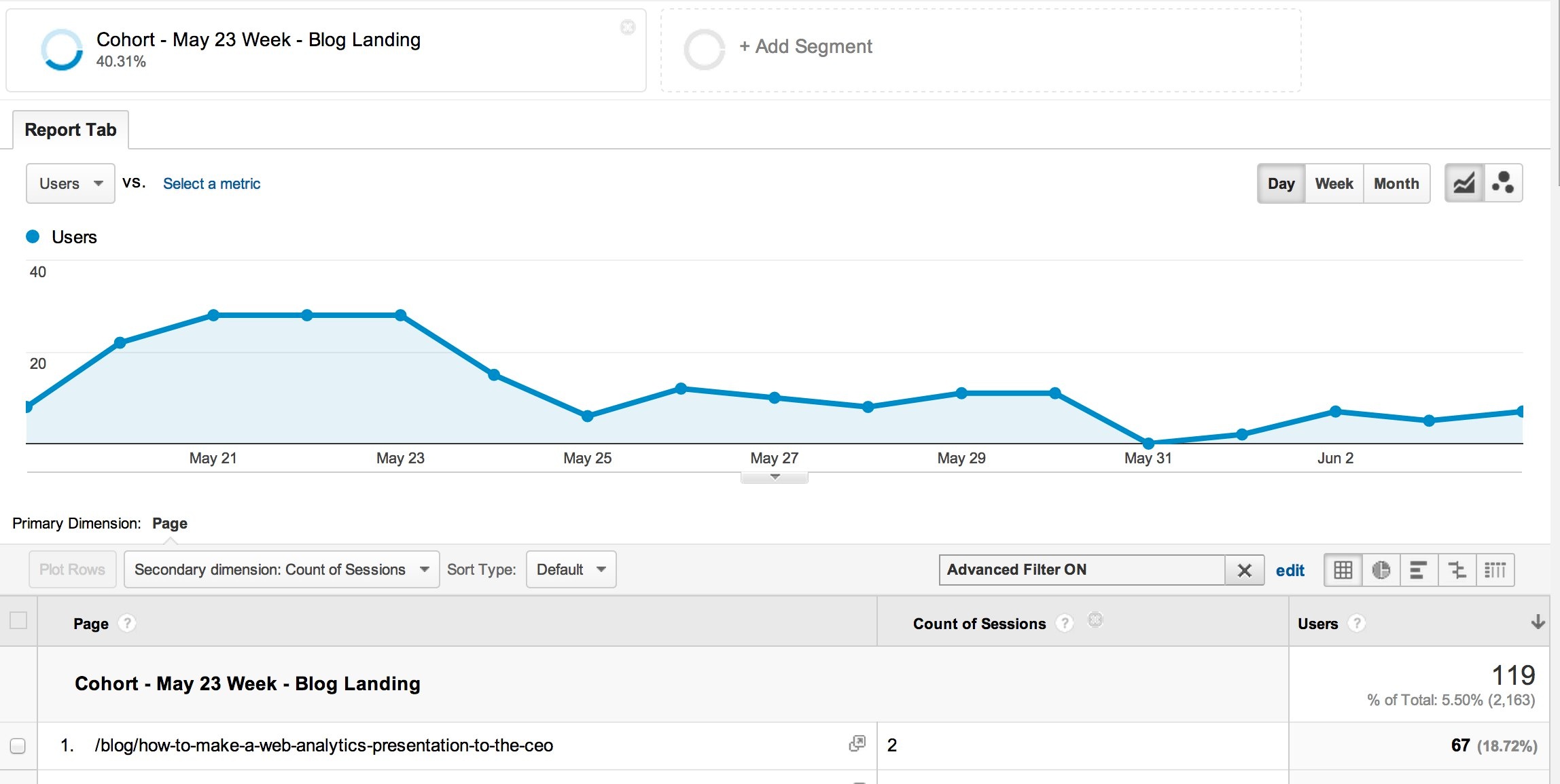
Task: Select the performance bar view icon
Action: coord(1418,570)
